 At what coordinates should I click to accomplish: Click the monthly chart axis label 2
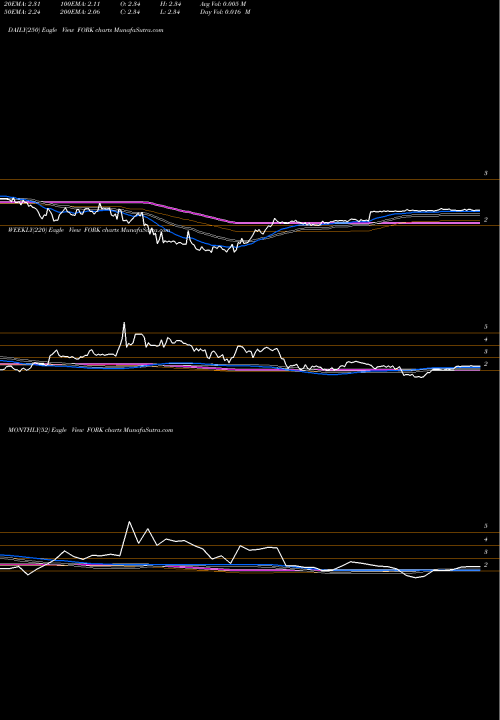click(x=486, y=565)
